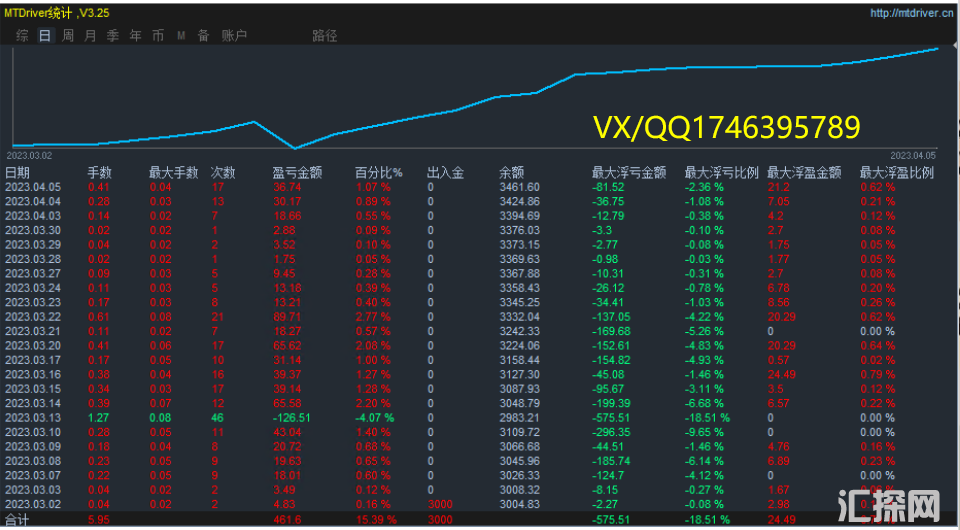
Task: Switch to 月 (monthly) statistics tab
Action: [90, 36]
